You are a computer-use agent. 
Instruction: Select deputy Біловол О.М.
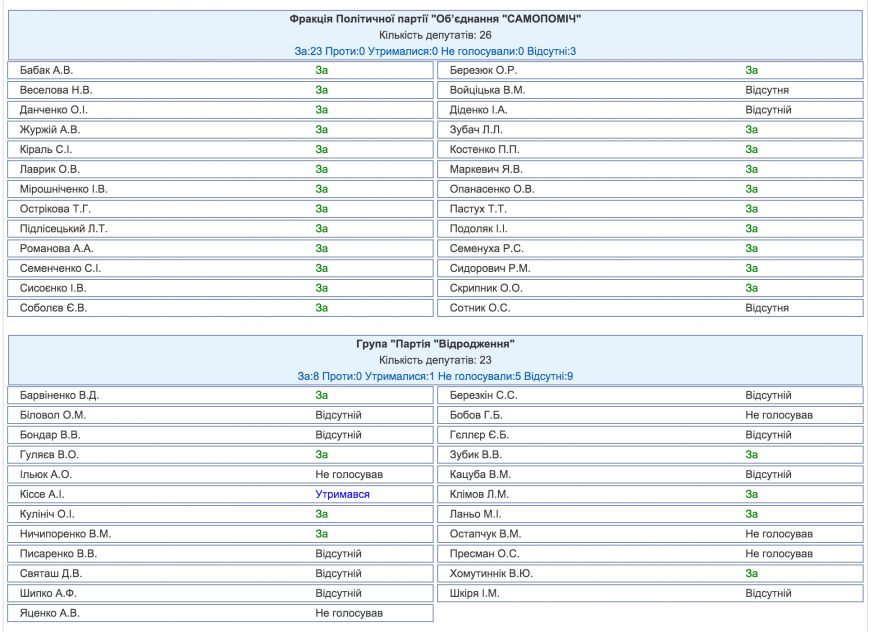[x=53, y=415]
